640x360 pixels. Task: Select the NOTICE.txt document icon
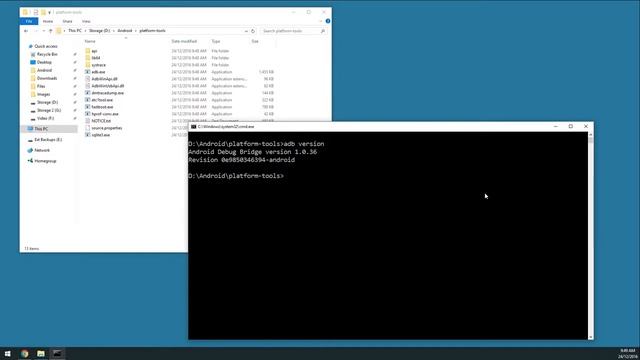click(87, 121)
